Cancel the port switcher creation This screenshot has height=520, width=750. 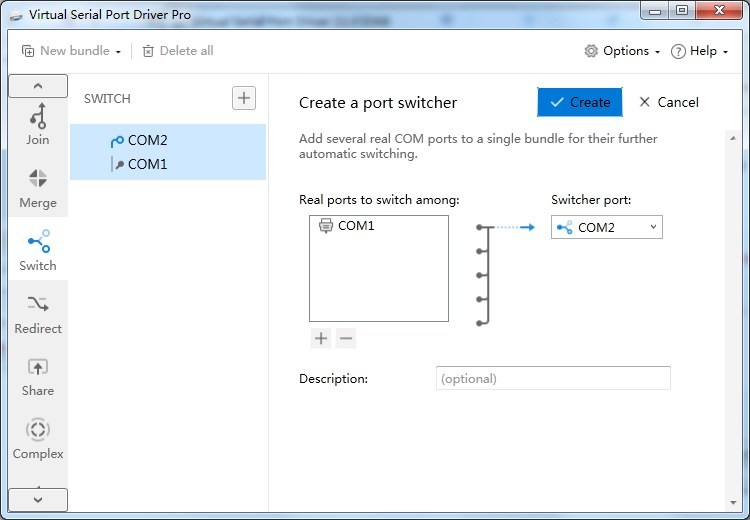coord(669,102)
